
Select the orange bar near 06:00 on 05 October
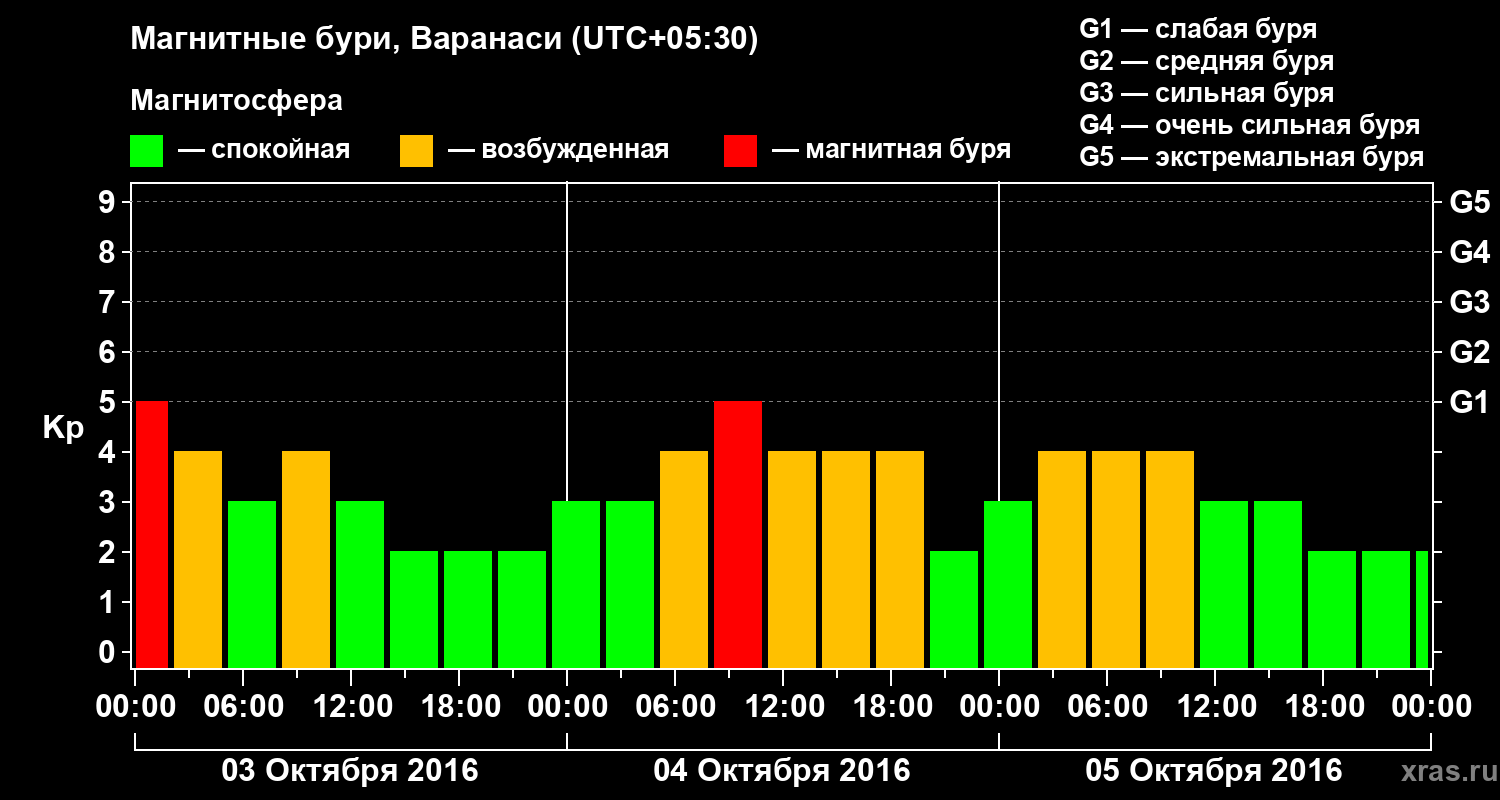pos(1116,559)
